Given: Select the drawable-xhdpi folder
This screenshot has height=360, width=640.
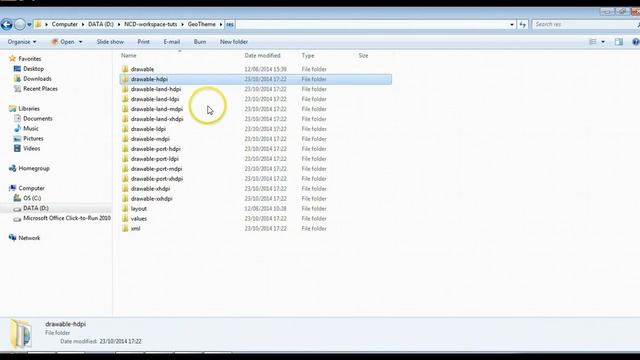Looking at the screenshot, I should pyautogui.click(x=150, y=189).
